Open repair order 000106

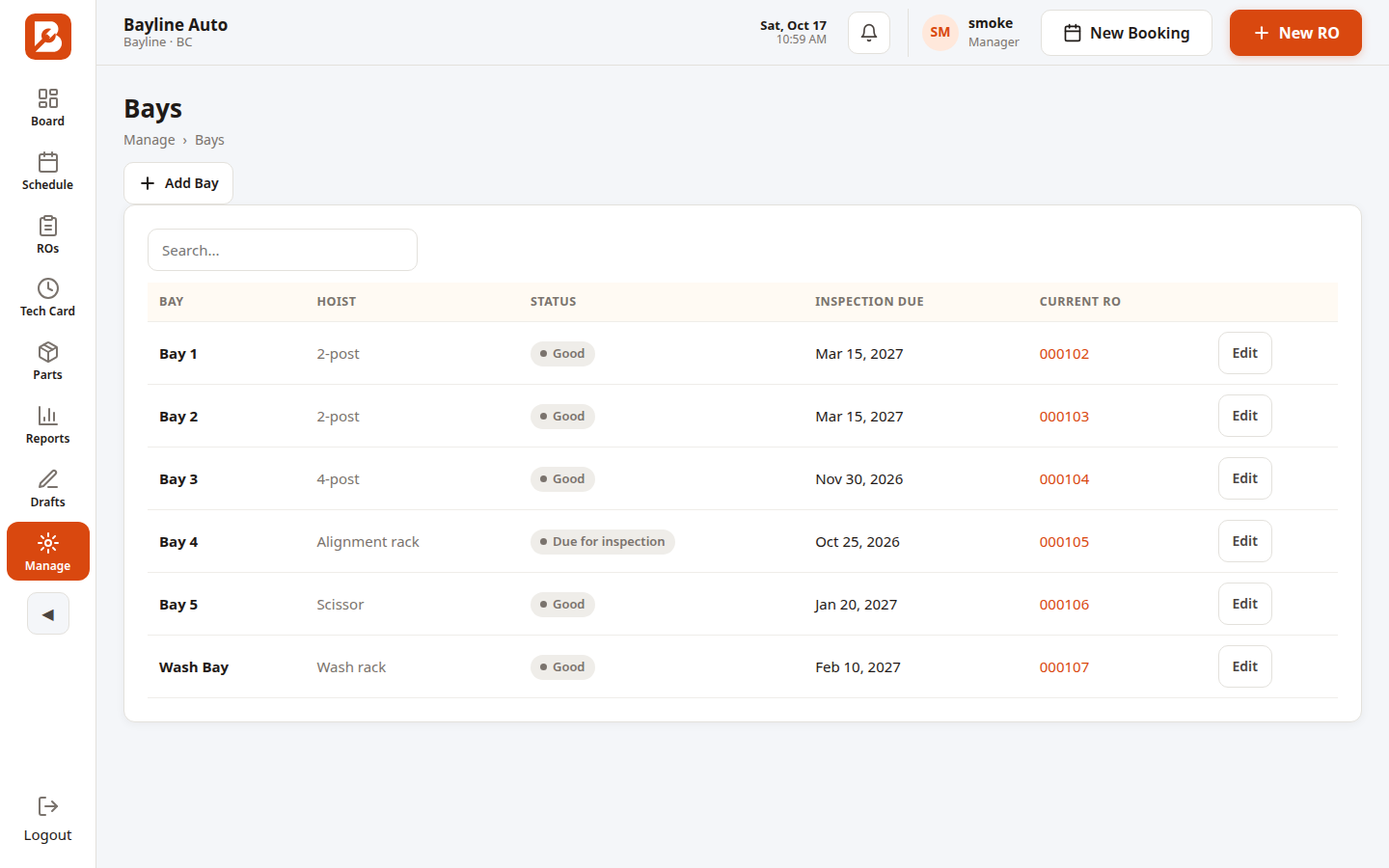pyautogui.click(x=1064, y=605)
